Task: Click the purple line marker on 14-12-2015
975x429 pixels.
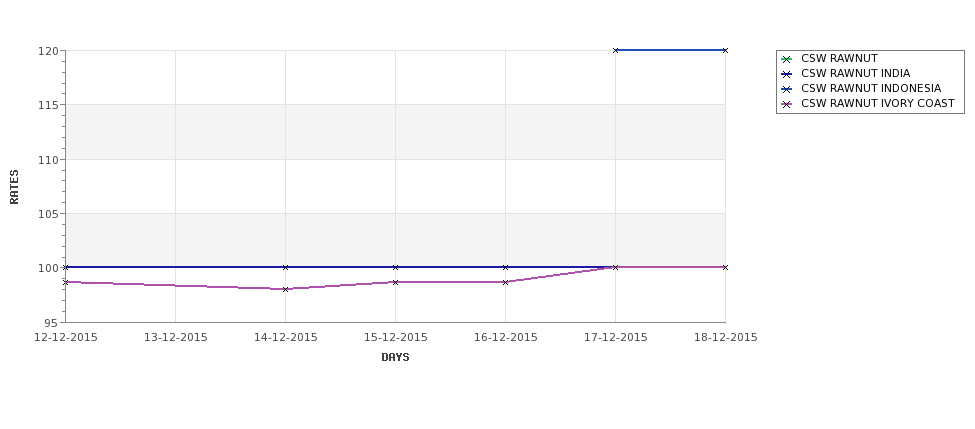Action: 285,289
